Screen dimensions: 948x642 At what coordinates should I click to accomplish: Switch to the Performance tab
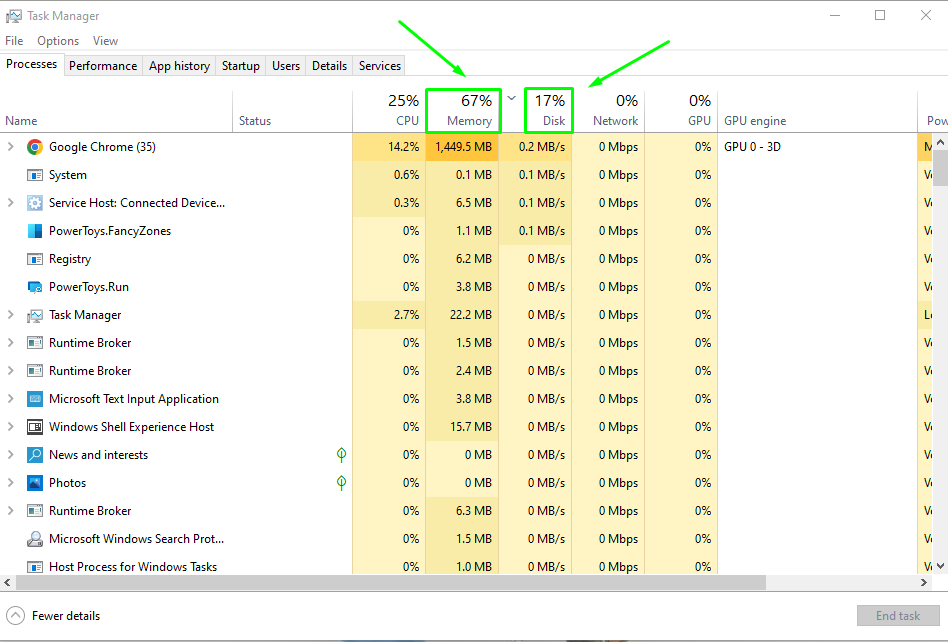coord(103,66)
